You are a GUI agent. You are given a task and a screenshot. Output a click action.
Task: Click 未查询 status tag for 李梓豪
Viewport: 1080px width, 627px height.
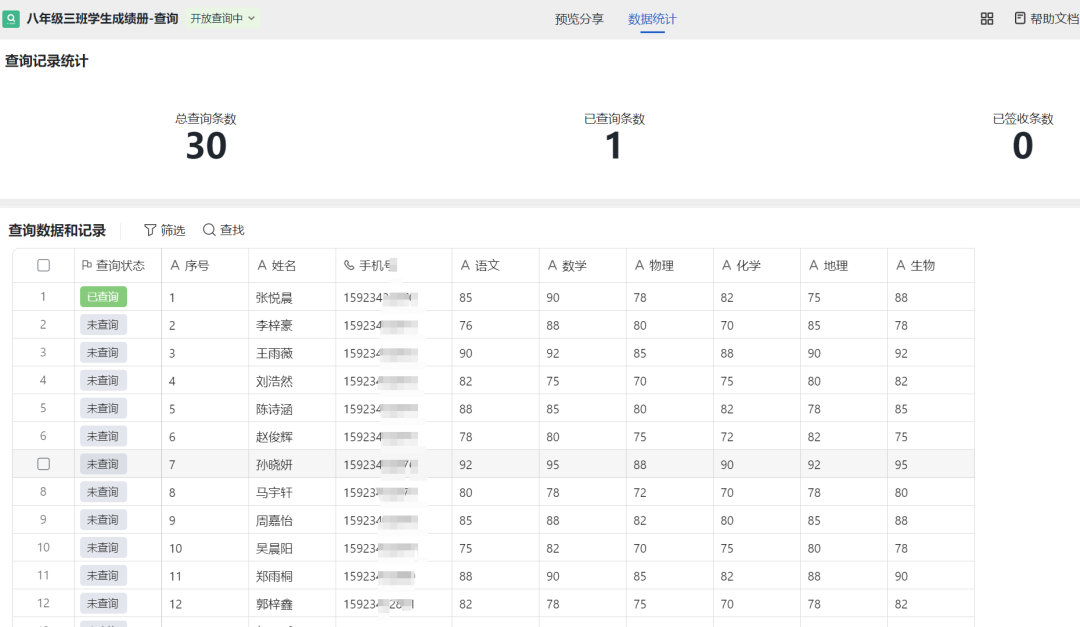103,325
